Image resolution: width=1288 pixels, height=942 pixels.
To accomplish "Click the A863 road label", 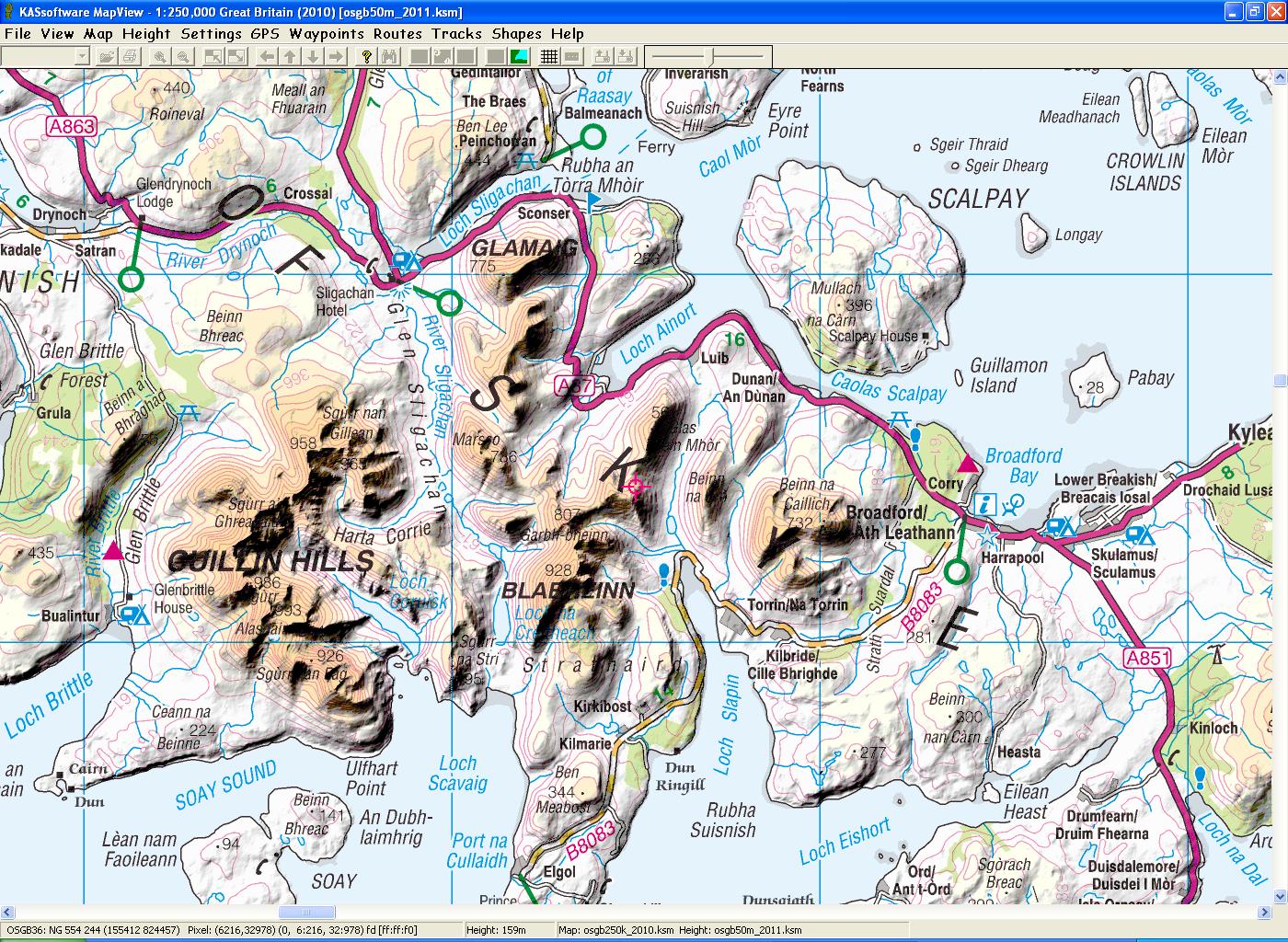I will coord(73,127).
